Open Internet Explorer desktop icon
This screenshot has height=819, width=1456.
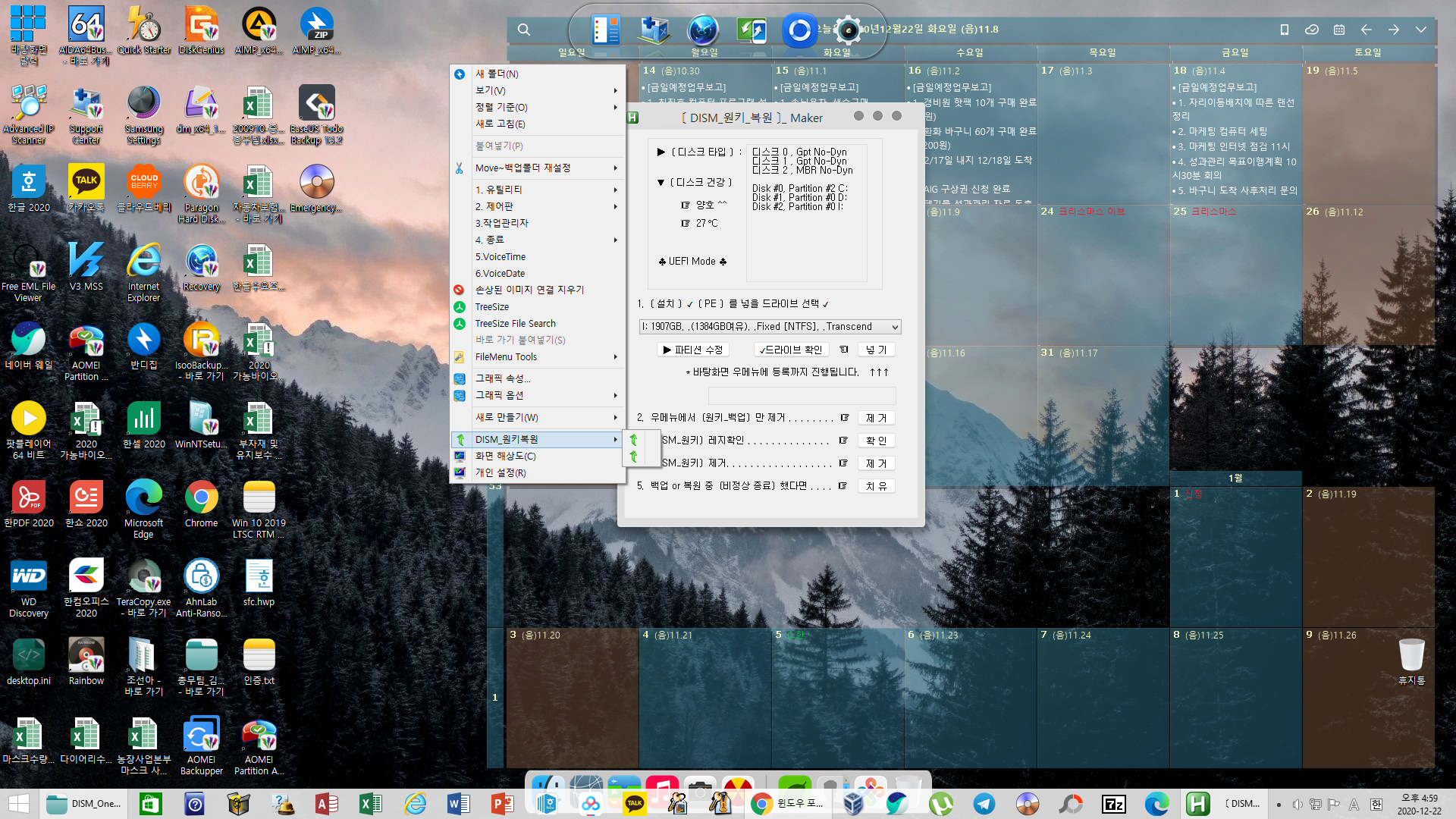click(x=143, y=273)
